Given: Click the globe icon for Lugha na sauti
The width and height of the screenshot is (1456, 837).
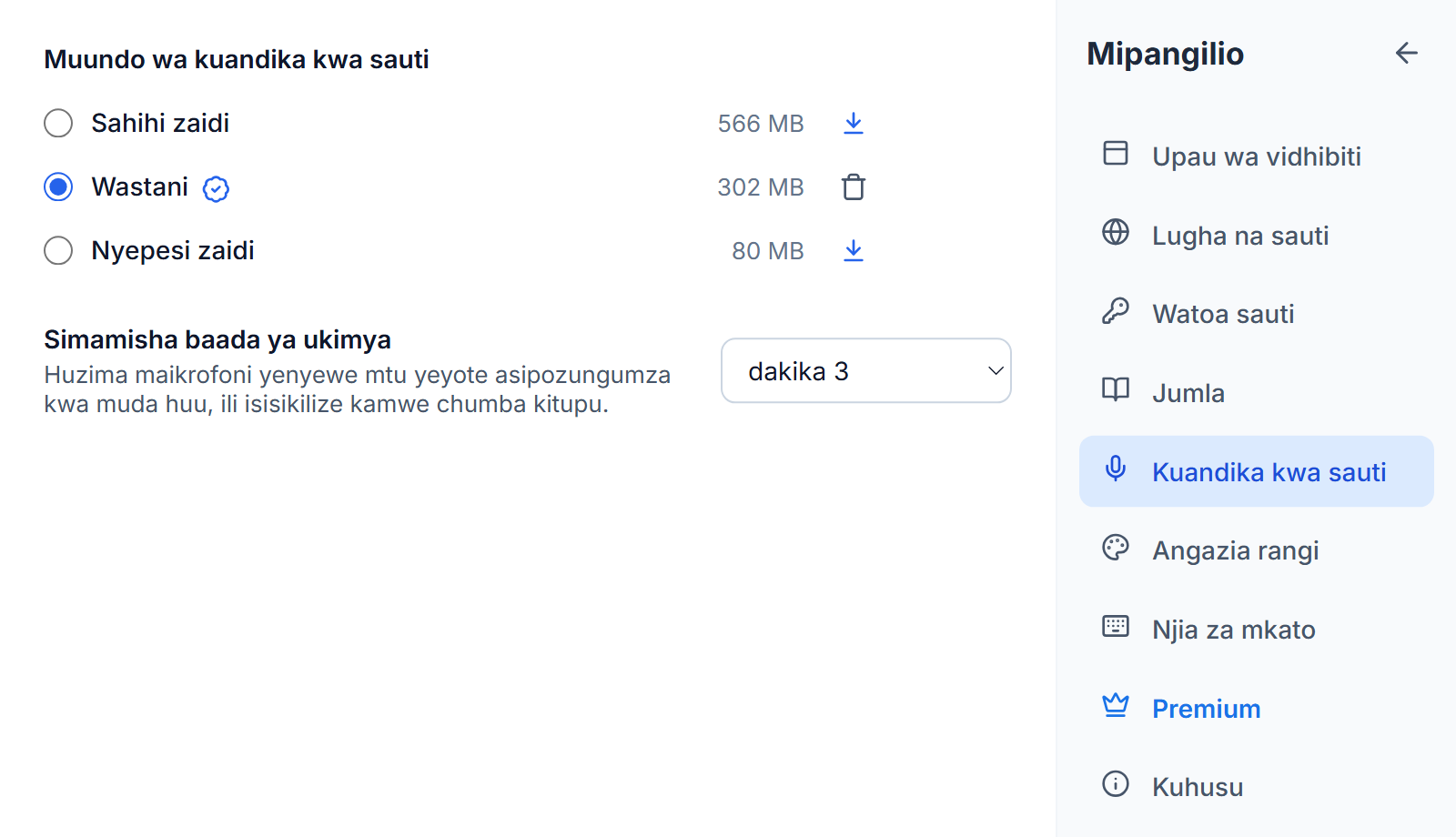Looking at the screenshot, I should (x=1115, y=232).
